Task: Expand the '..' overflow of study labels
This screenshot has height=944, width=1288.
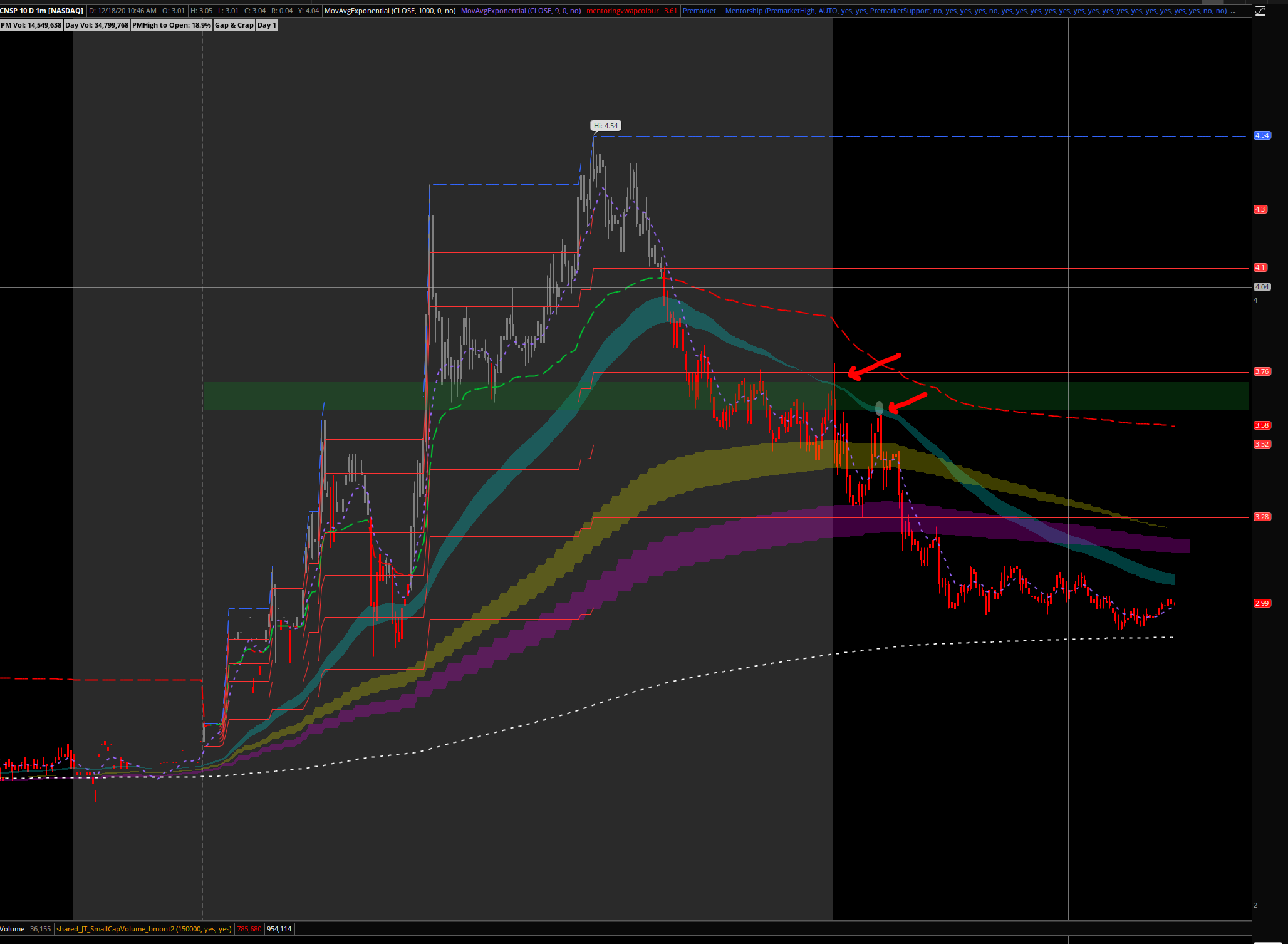Action: tap(1233, 11)
